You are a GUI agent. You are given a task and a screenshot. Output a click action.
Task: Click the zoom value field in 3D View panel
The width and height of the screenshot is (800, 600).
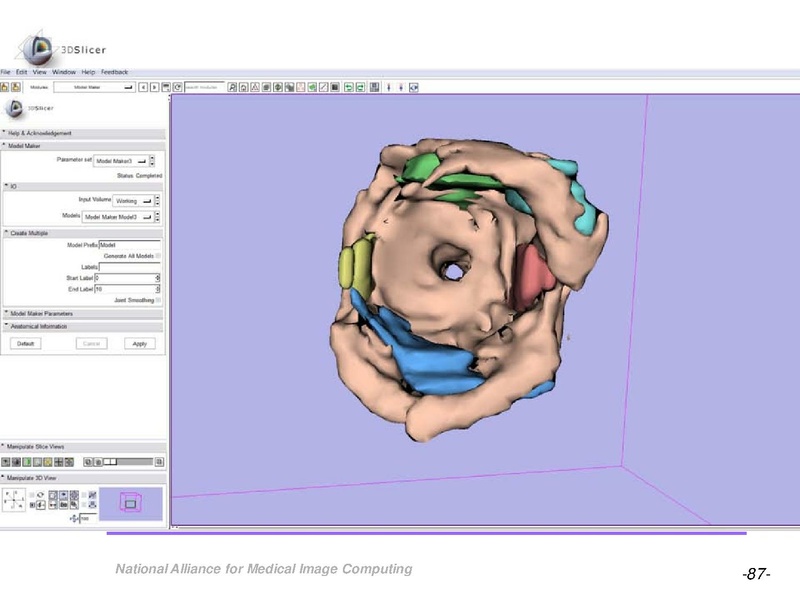[88, 519]
